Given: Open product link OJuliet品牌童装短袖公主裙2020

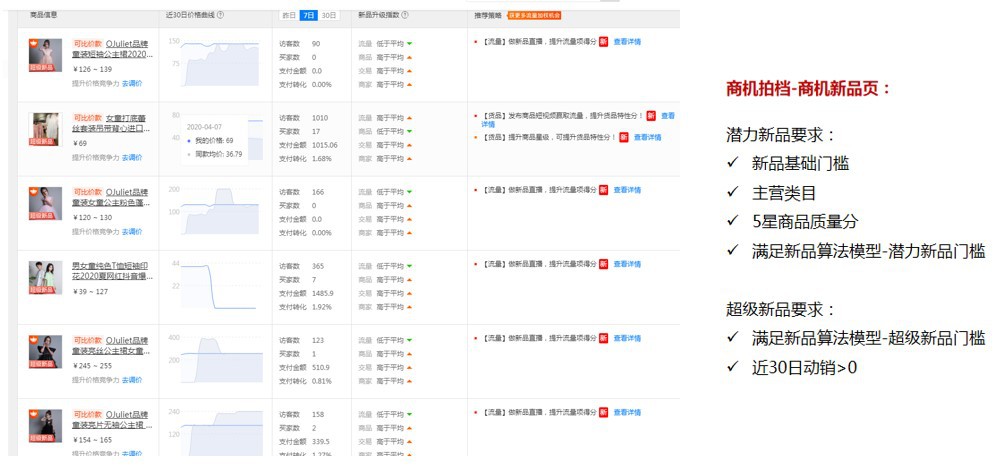Looking at the screenshot, I should pos(112,49).
